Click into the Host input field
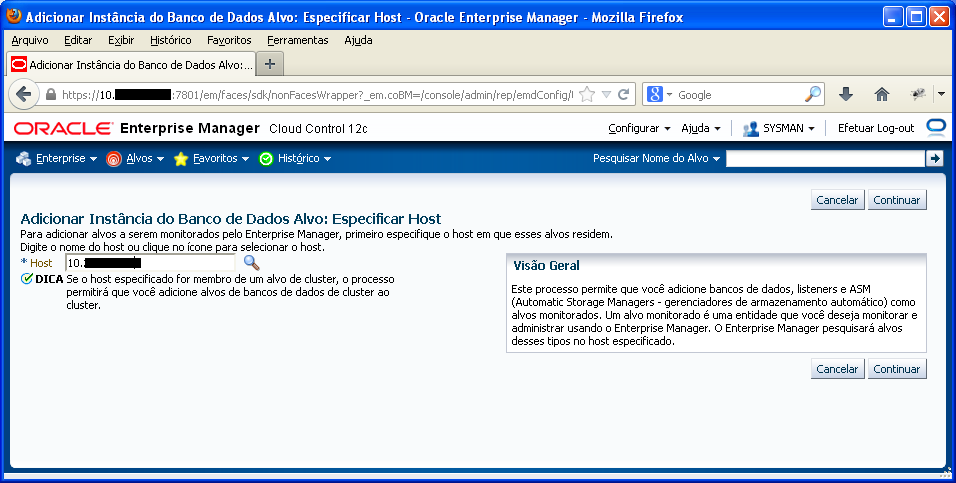This screenshot has width=956, height=483. point(150,263)
